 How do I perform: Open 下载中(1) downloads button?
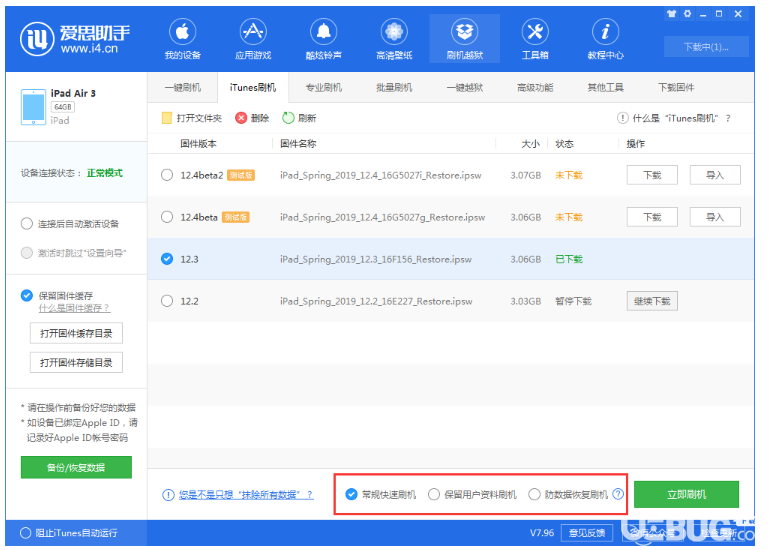point(706,47)
